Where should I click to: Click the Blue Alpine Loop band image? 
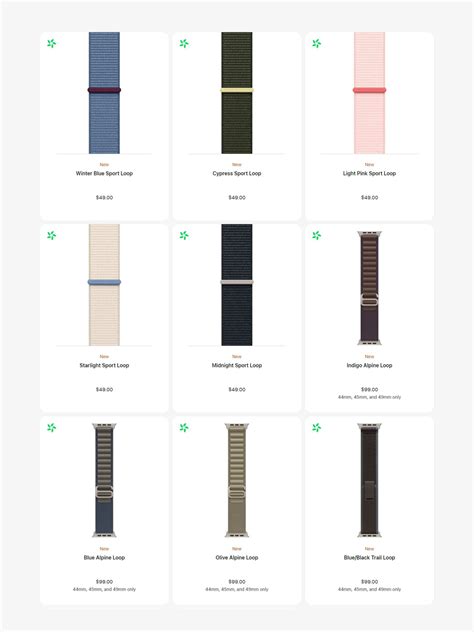coord(104,480)
